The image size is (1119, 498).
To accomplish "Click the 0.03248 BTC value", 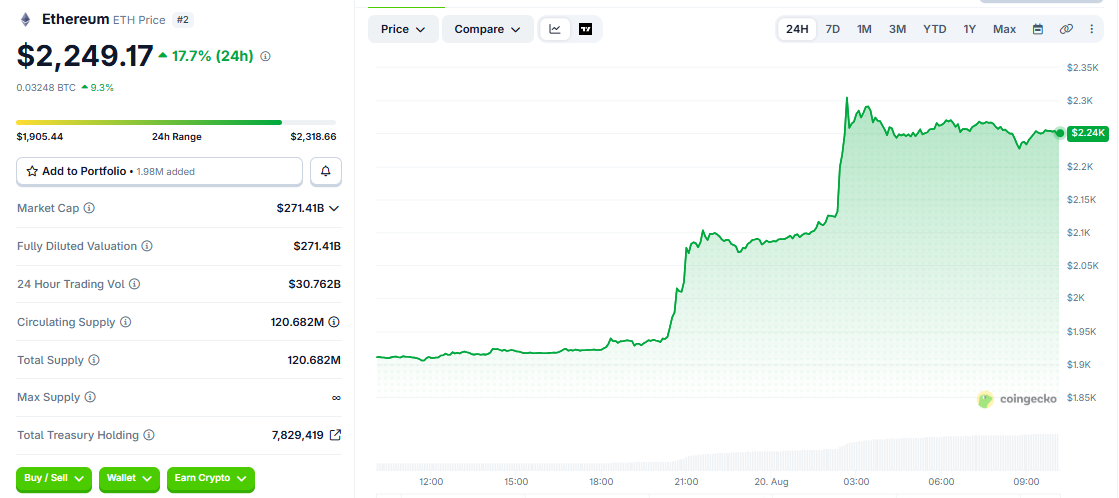I will pyautogui.click(x=46, y=88).
